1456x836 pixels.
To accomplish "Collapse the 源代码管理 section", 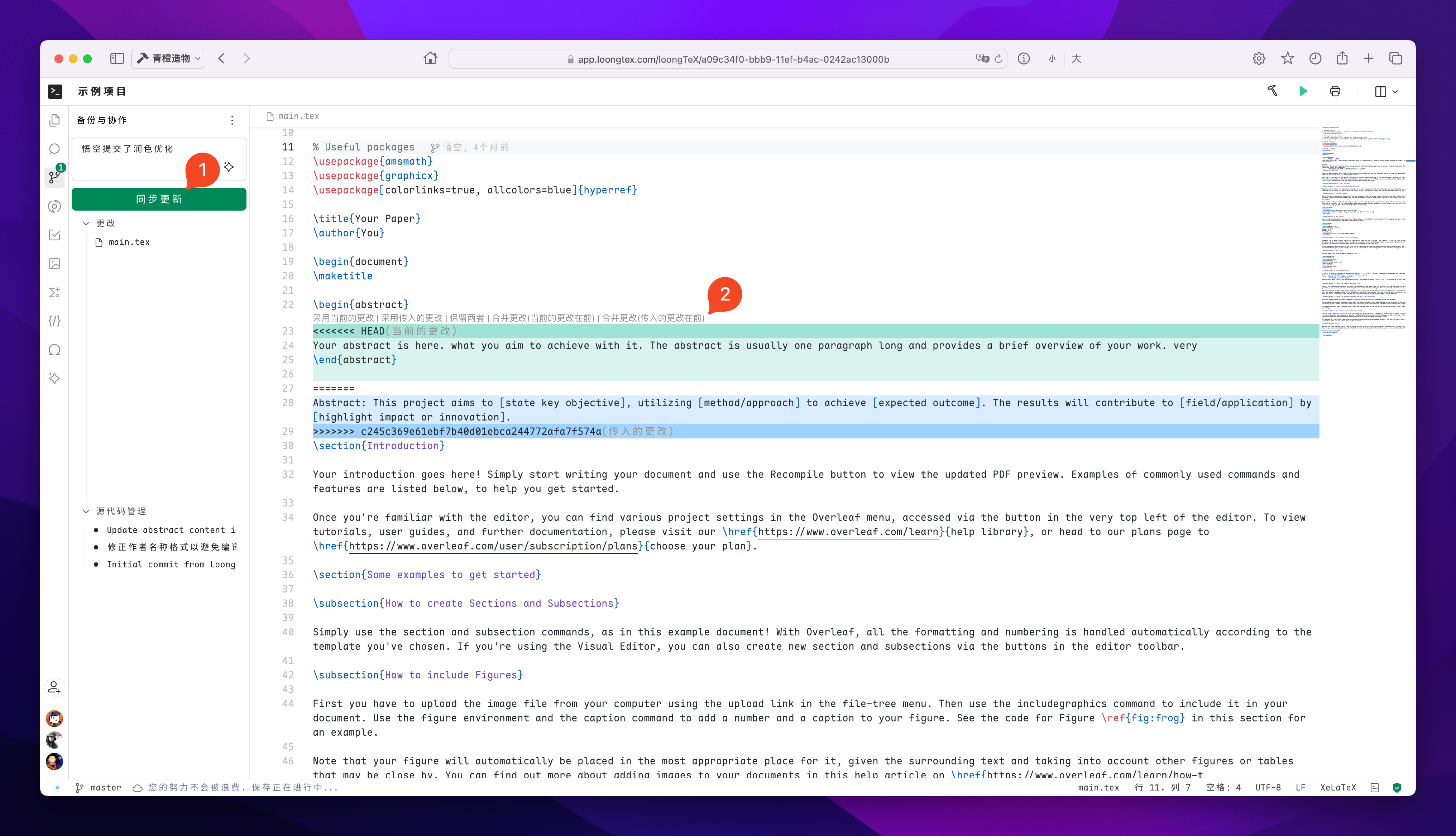I will 86,511.
